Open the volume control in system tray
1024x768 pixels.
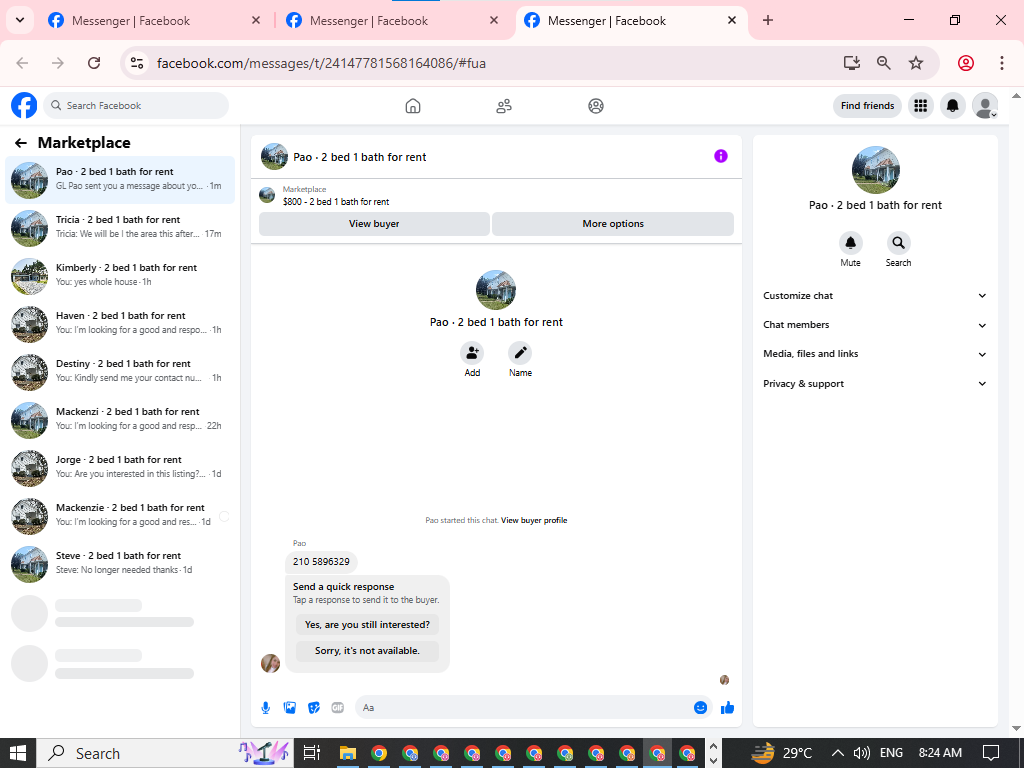[x=861, y=753]
